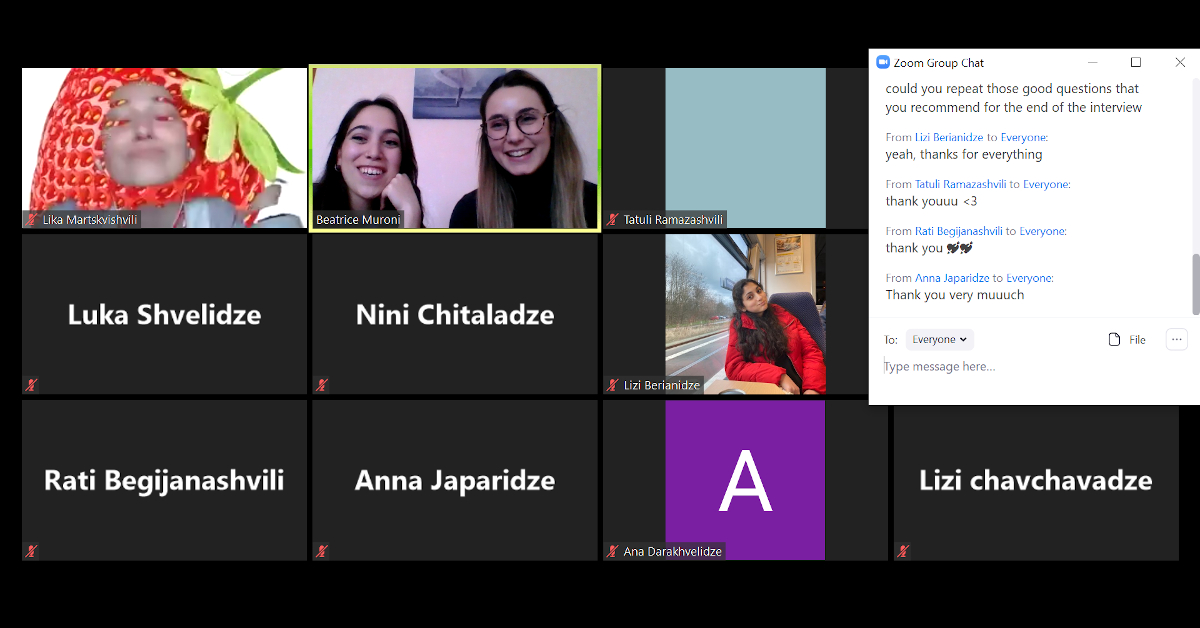
Task: Click the Zoom camera logo in chat title
Action: tap(883, 62)
